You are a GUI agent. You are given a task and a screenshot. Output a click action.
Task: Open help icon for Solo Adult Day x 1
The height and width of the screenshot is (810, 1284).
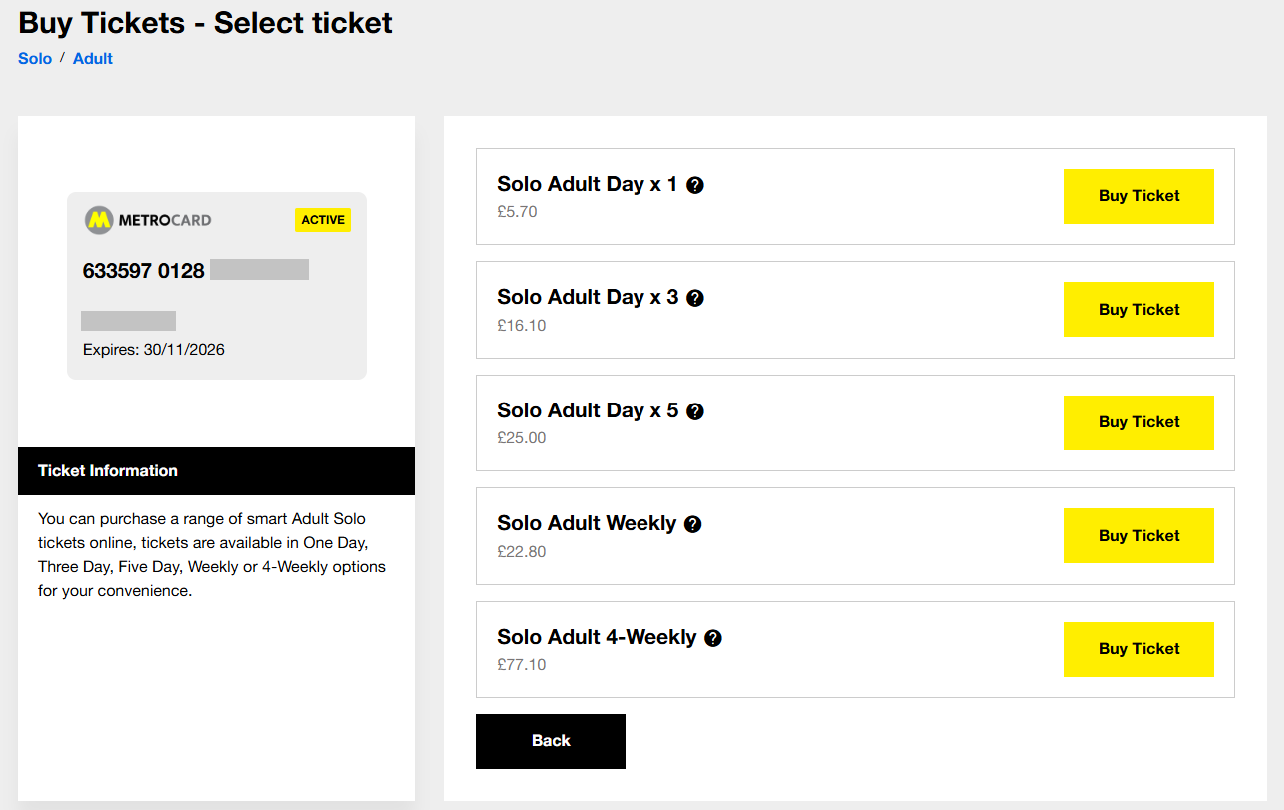coord(695,185)
